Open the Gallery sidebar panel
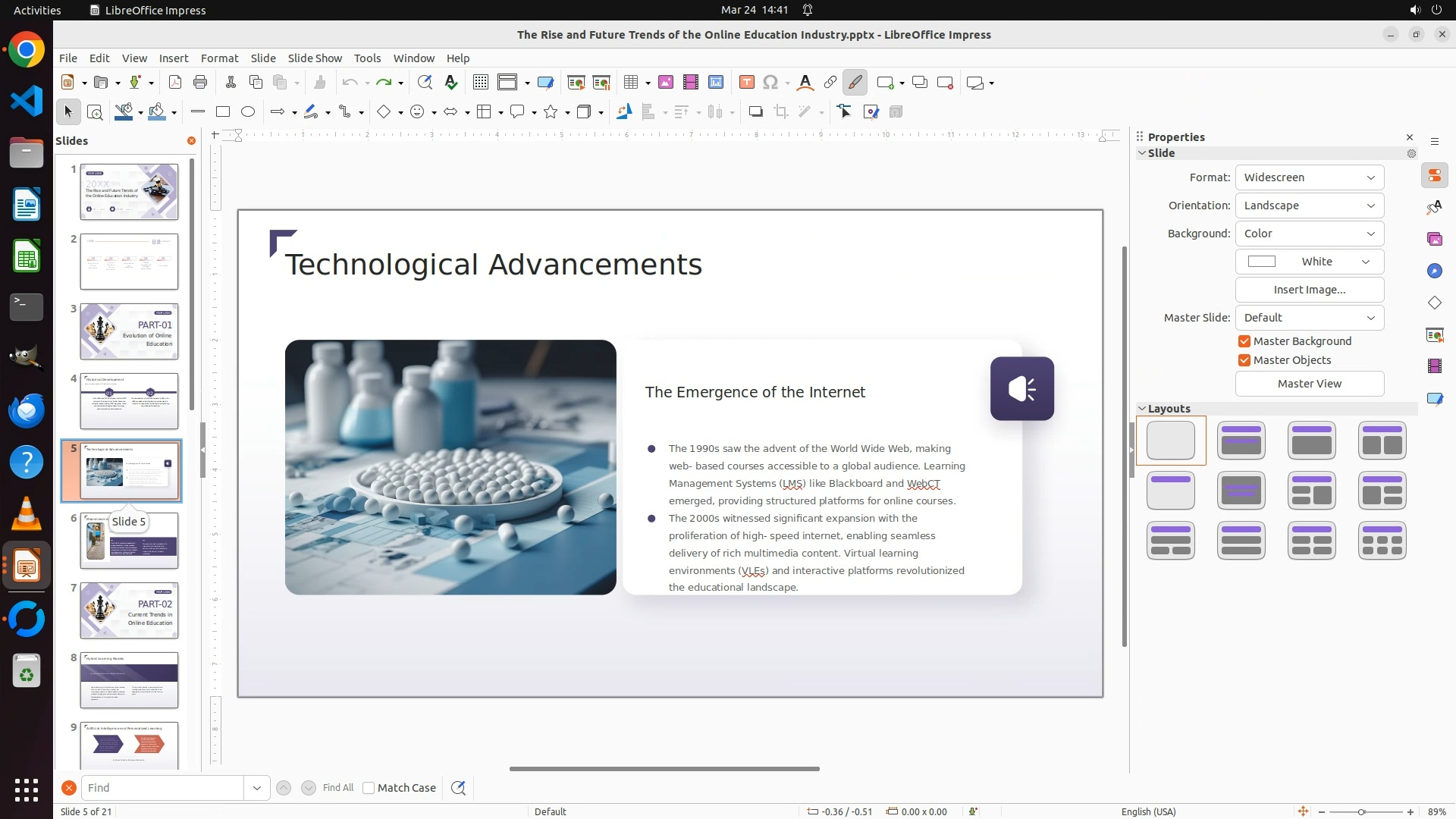The height and width of the screenshot is (819, 1456). 1434,240
